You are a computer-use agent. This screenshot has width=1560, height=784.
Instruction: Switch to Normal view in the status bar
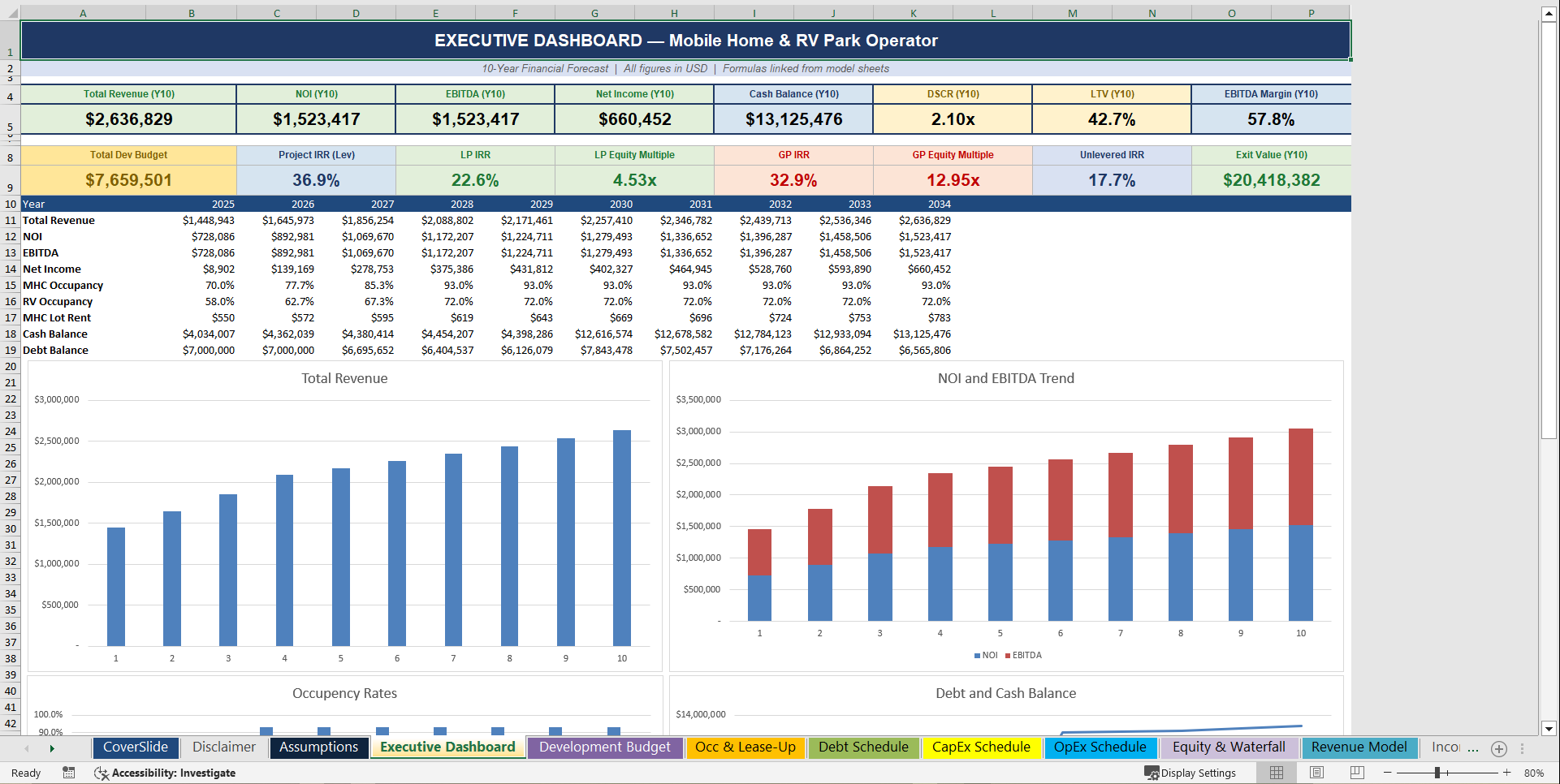click(1276, 773)
